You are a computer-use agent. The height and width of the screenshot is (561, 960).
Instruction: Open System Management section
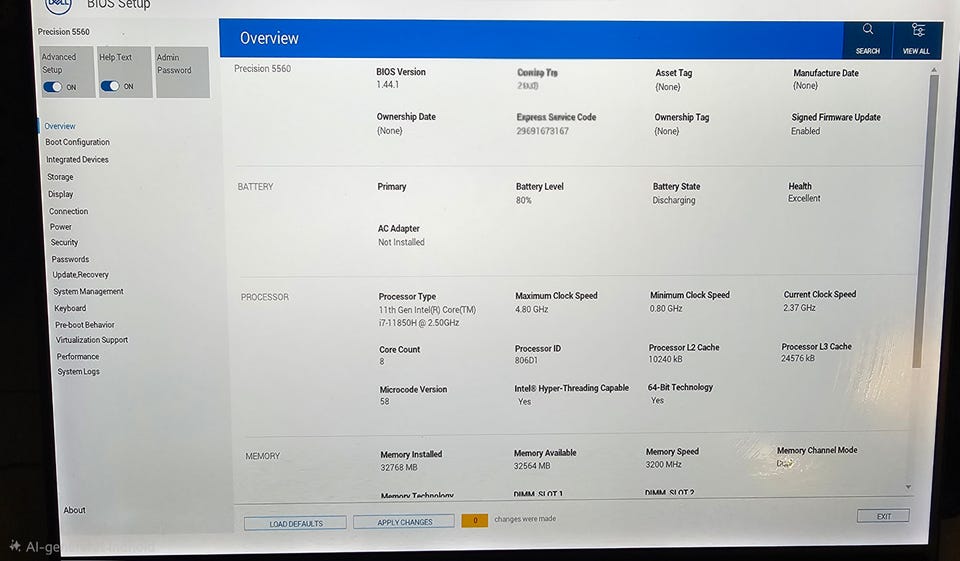89,292
